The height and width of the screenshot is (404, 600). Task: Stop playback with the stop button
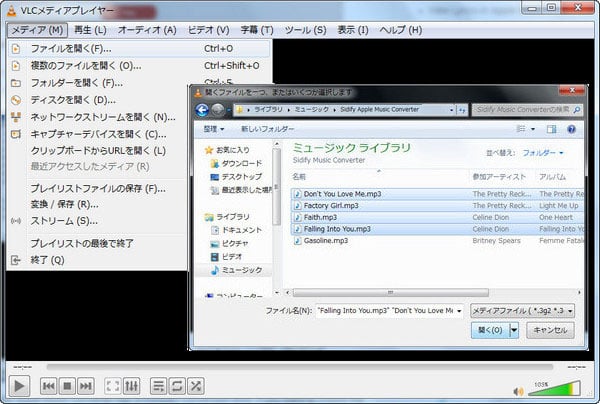[67, 386]
